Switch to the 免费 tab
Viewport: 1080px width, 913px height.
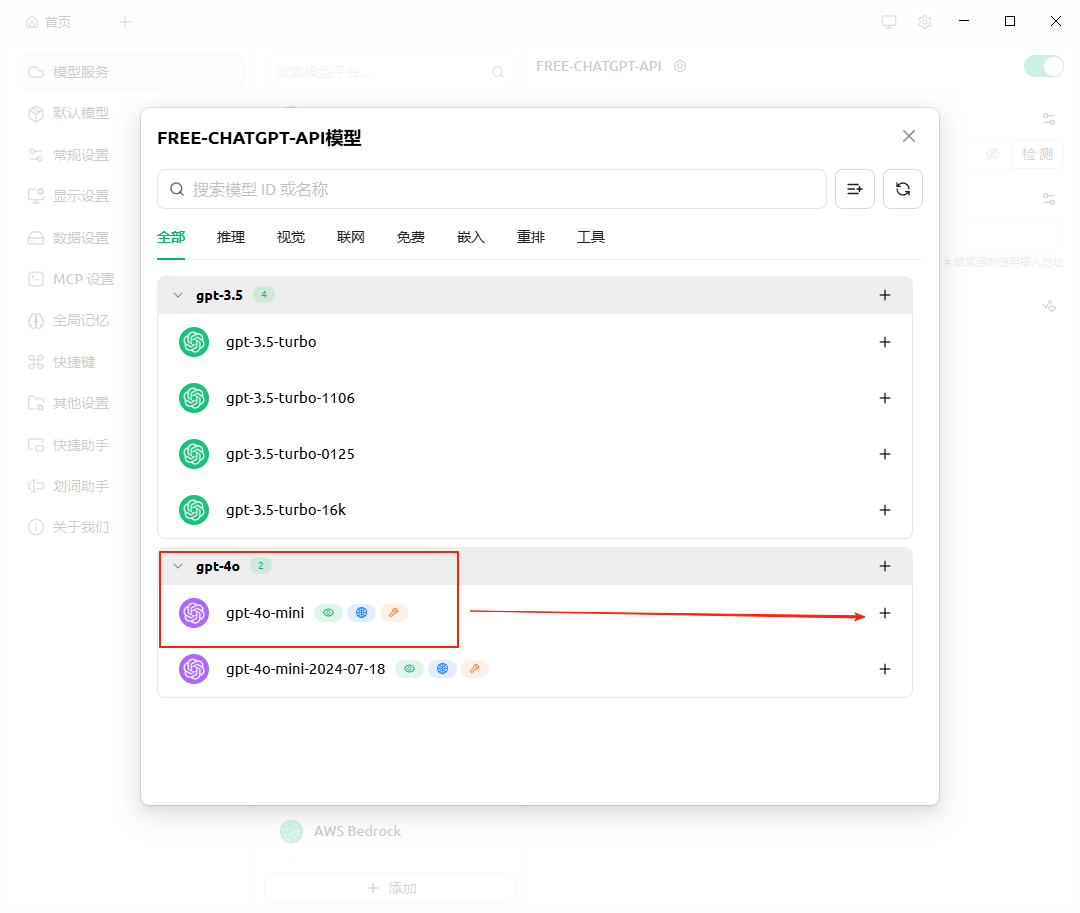pyautogui.click(x=411, y=238)
